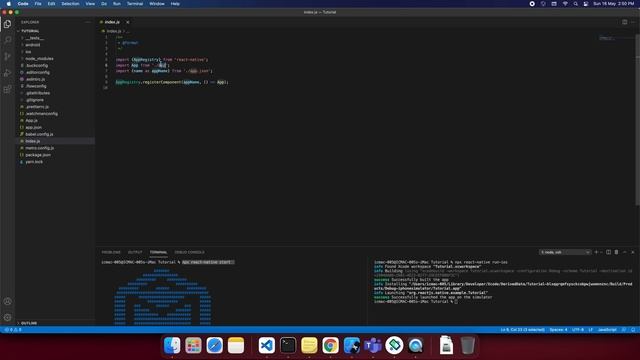Change indentation via Spaces: 4
Image resolution: width=640 pixels, height=360 pixels.
click(x=558, y=330)
